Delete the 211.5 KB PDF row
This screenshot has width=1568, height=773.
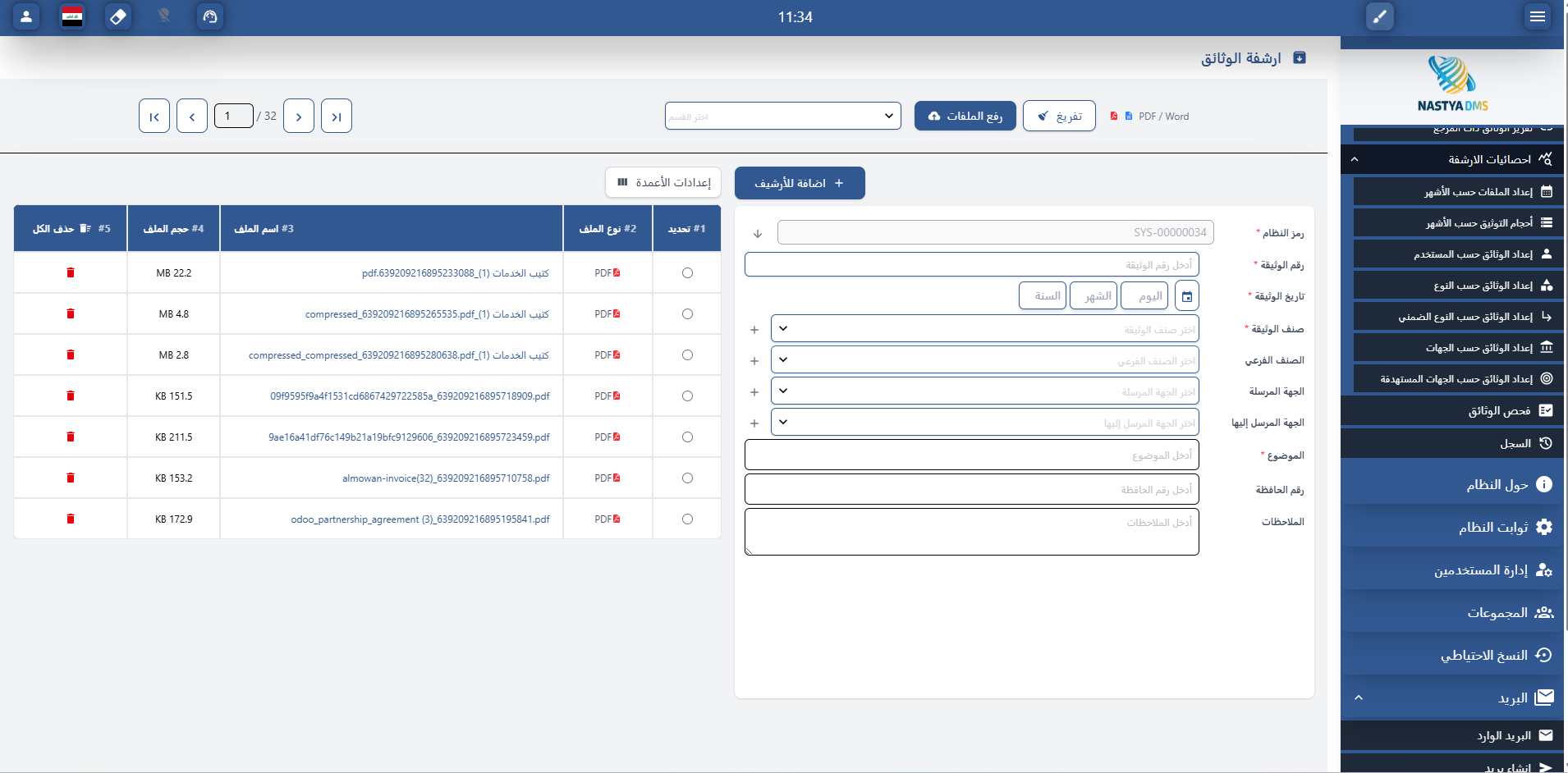[71, 437]
